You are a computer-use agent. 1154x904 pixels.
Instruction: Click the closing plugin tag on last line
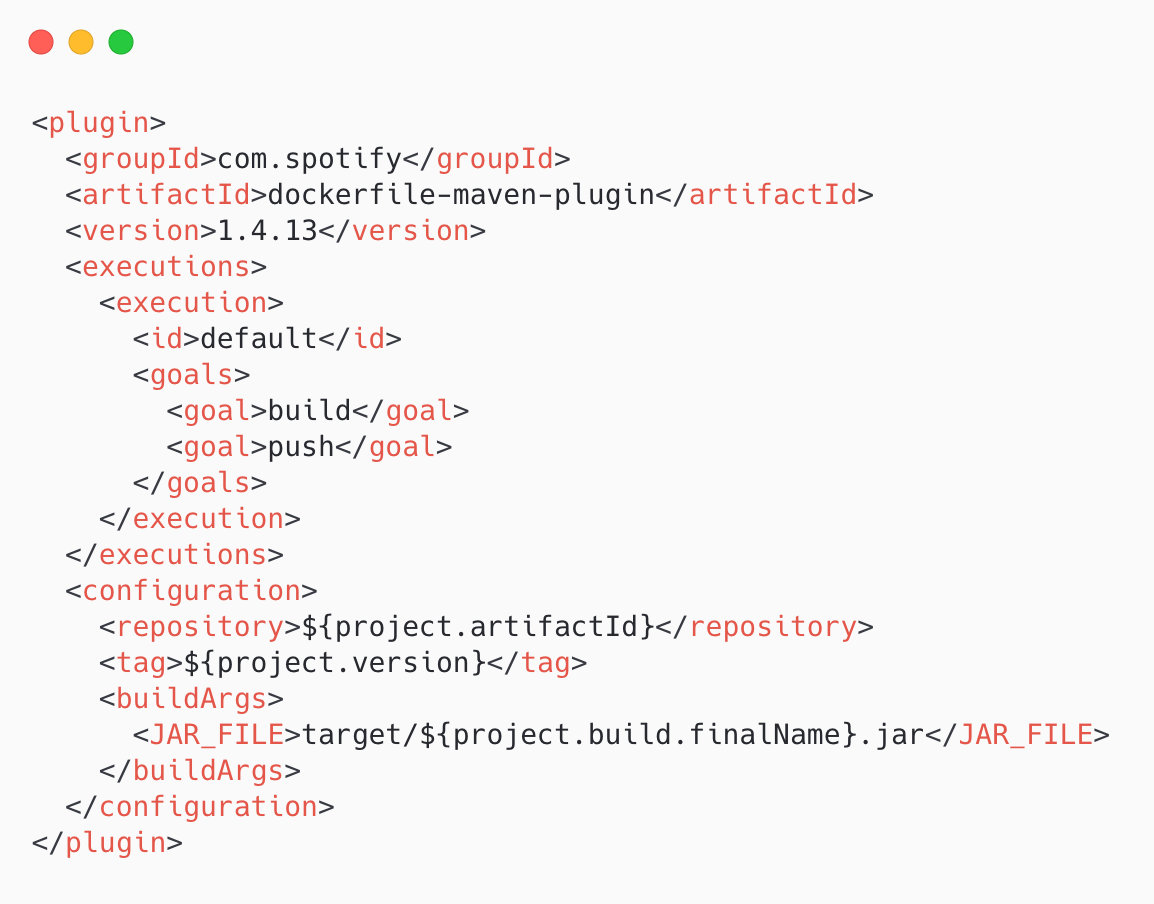[107, 843]
